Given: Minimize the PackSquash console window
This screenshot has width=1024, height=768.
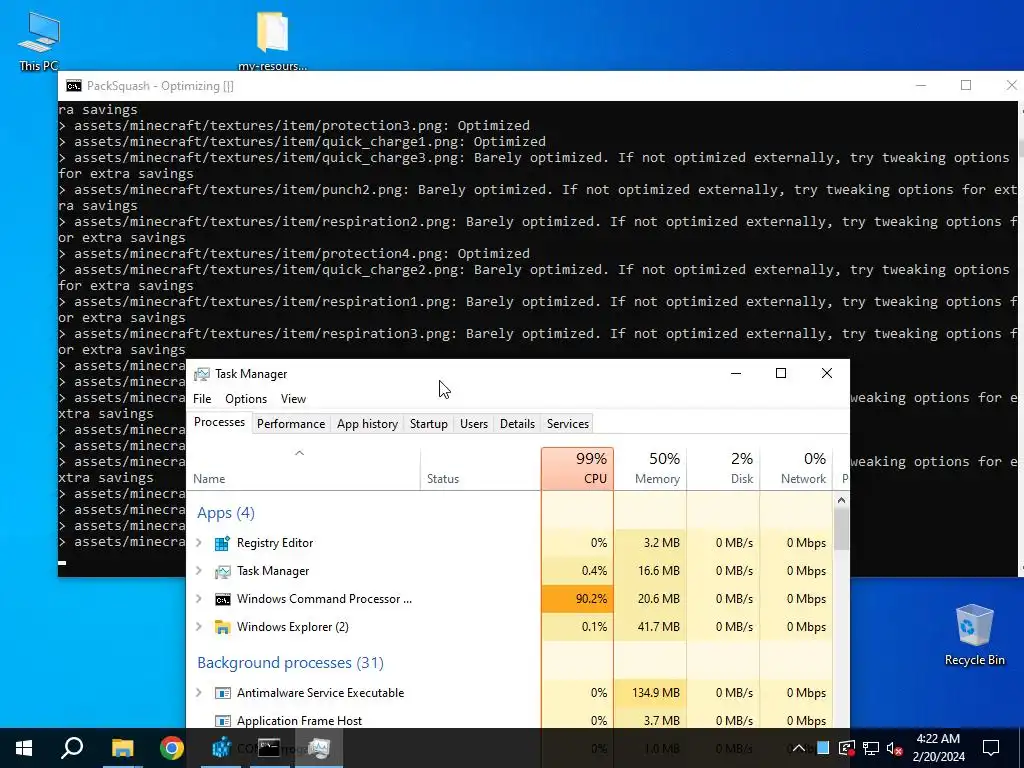Looking at the screenshot, I should 921,86.
